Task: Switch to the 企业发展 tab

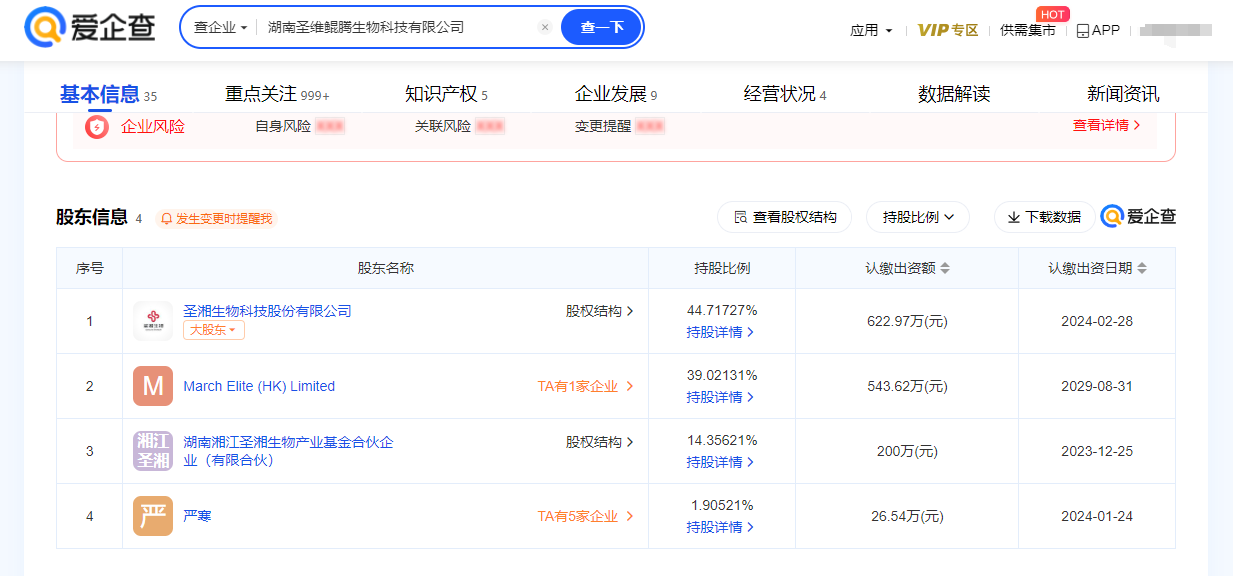Action: 616,94
